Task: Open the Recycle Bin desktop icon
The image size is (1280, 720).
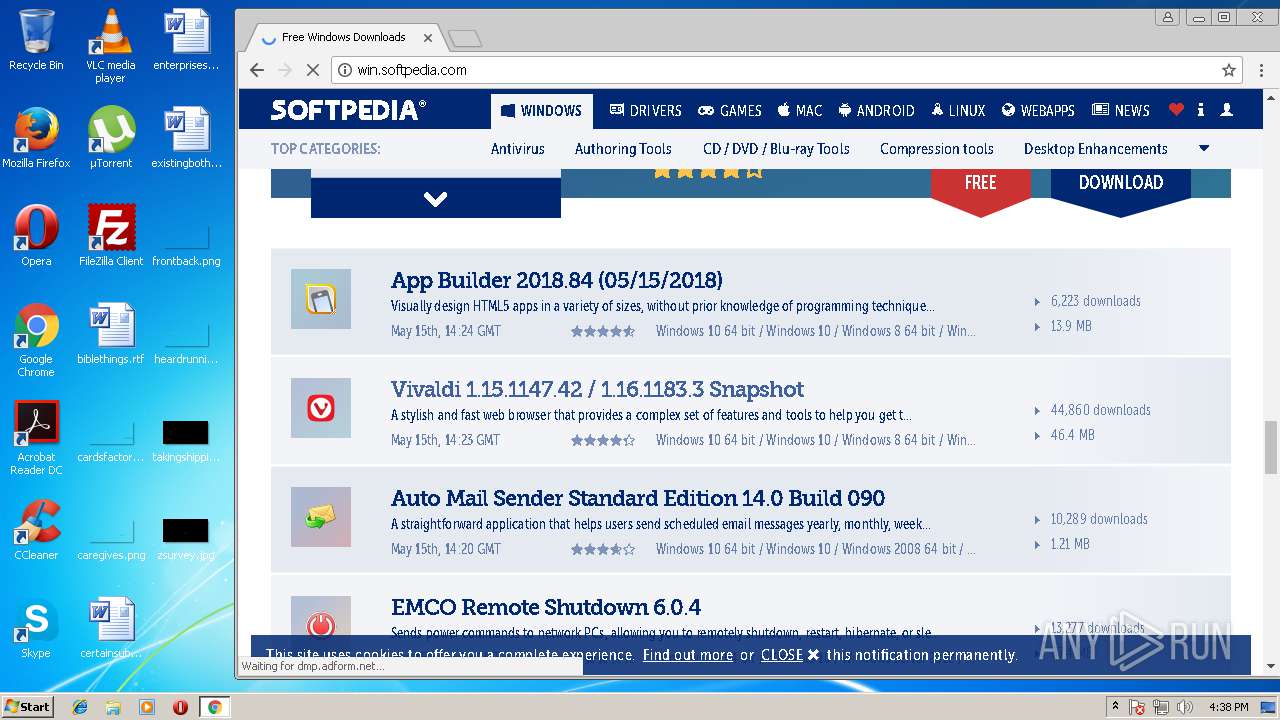Action: pos(36,40)
